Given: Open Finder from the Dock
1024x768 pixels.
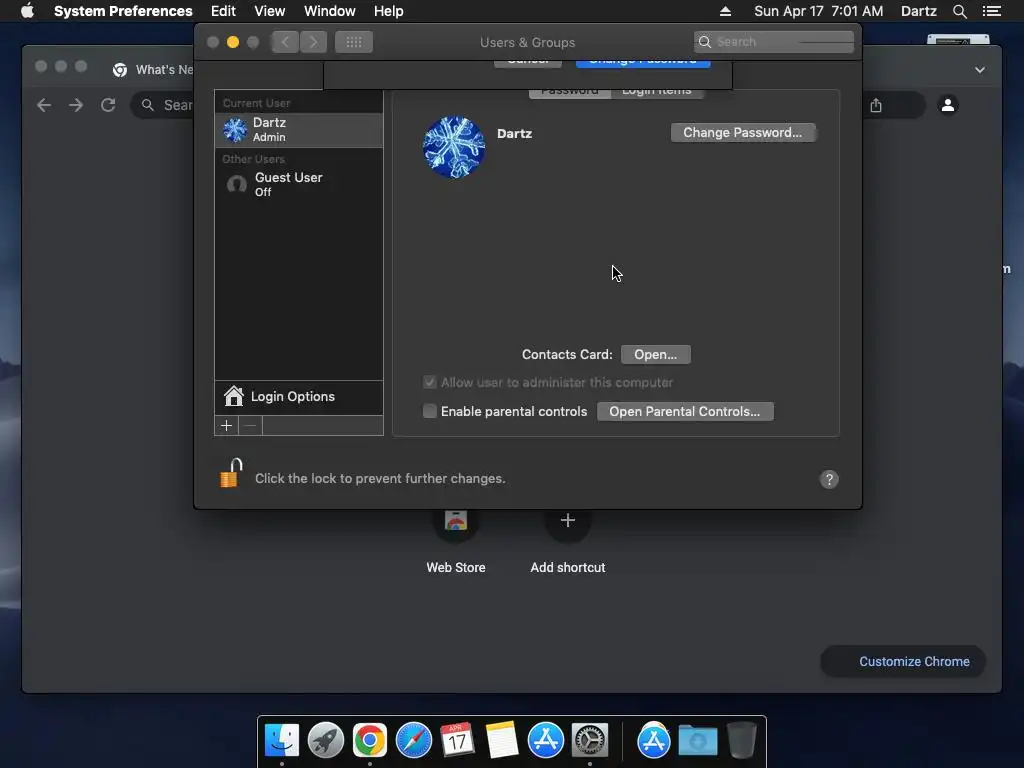Looking at the screenshot, I should pos(282,741).
